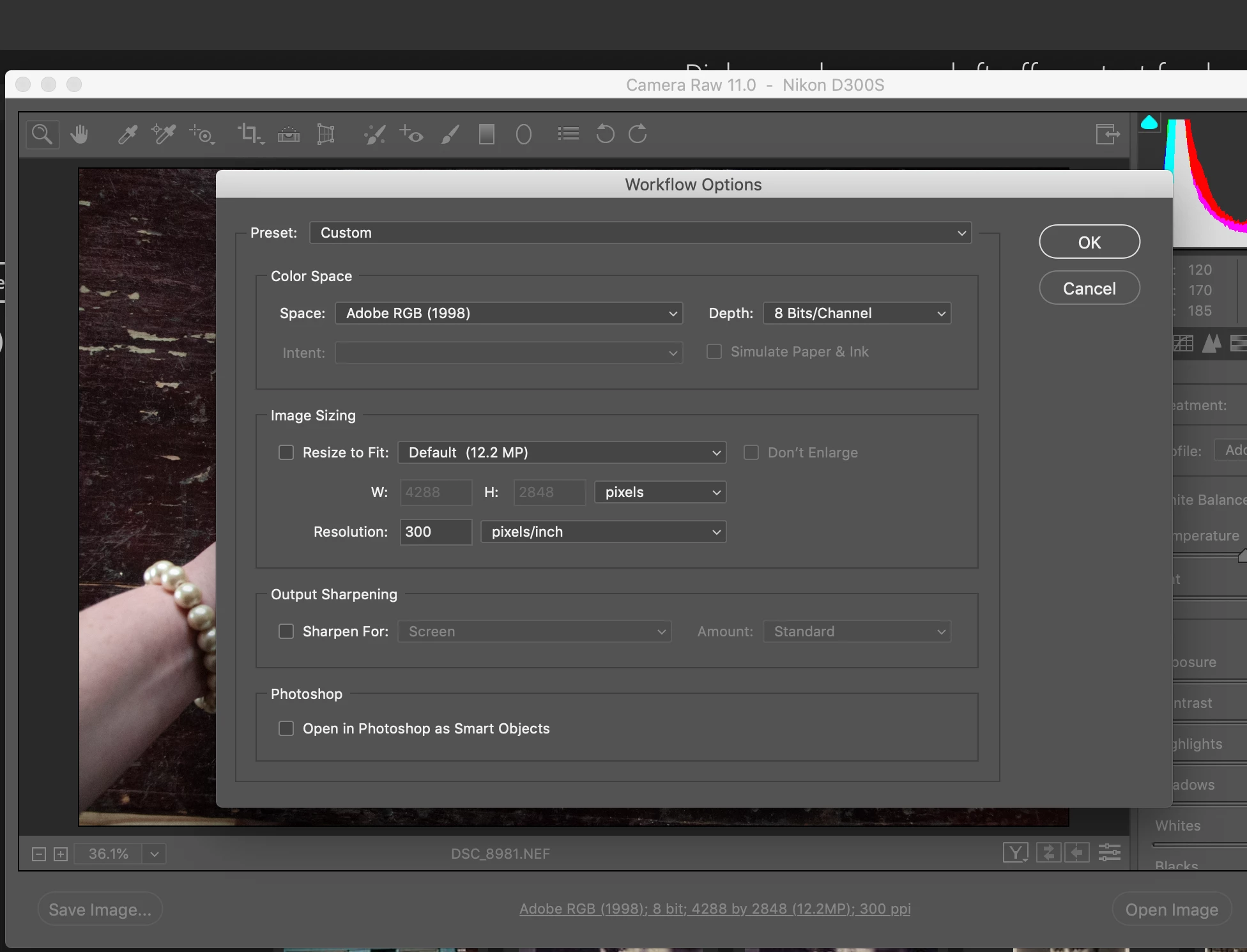Check Open in Photoshop as Smart Objects
Viewport: 1247px width, 952px height.
tap(286, 728)
